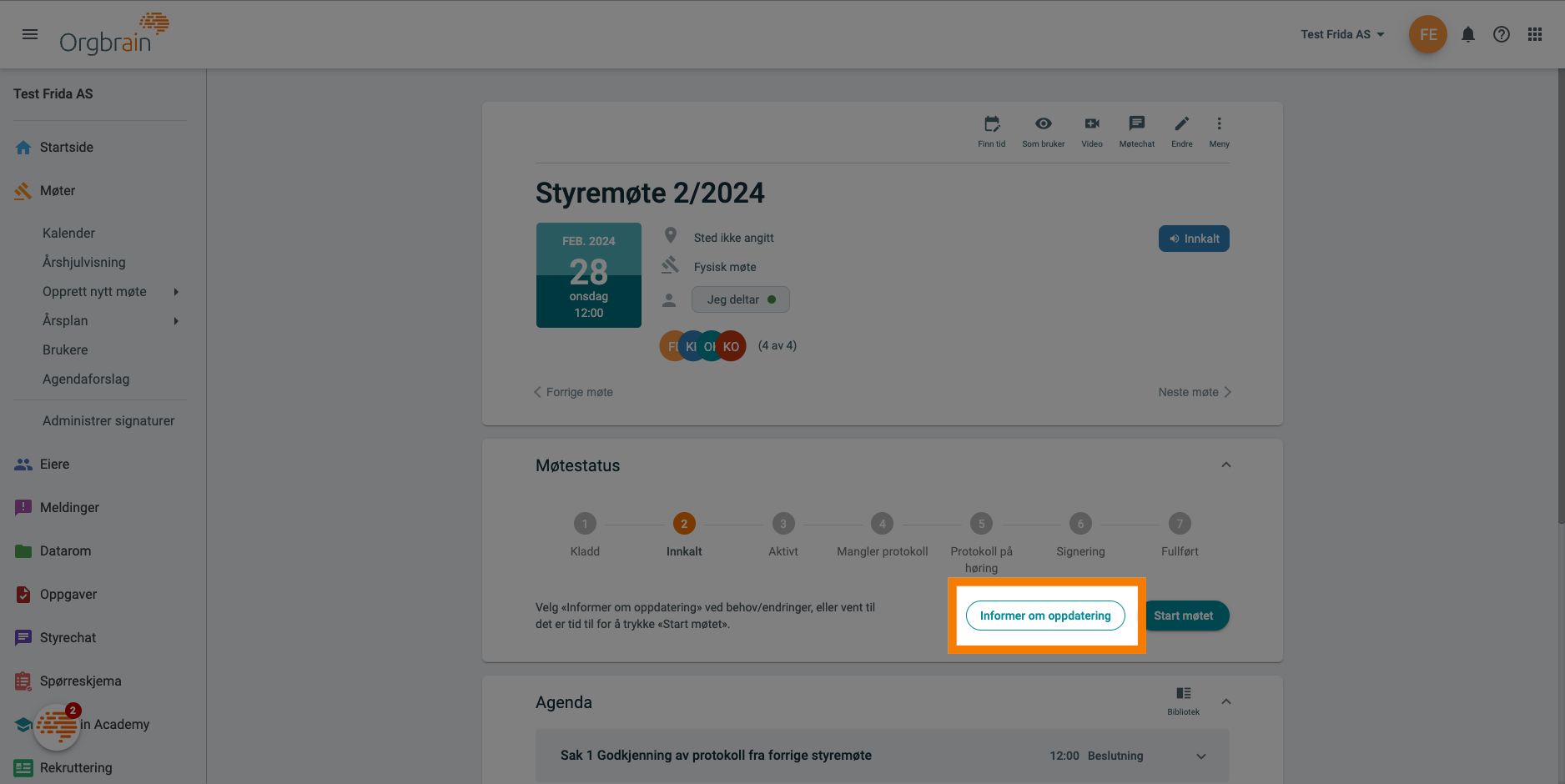
Task: Expand the Årsplan submenu arrow
Action: (176, 320)
